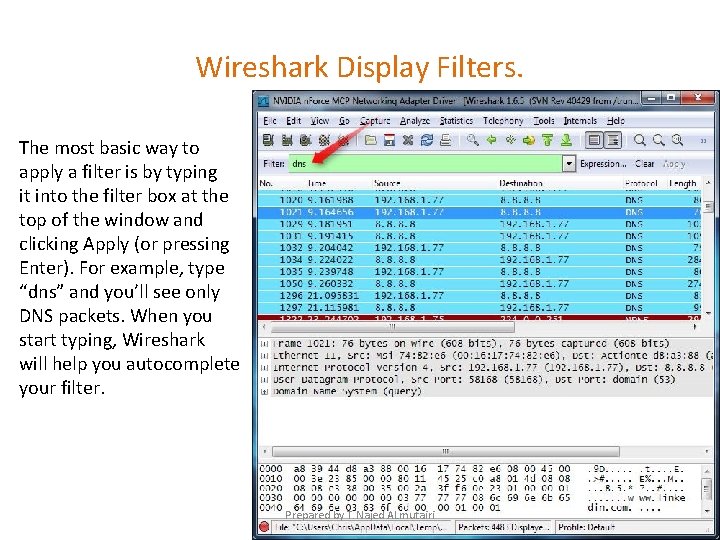Click the Expression... button
The width and height of the screenshot is (720, 540).
point(603,163)
